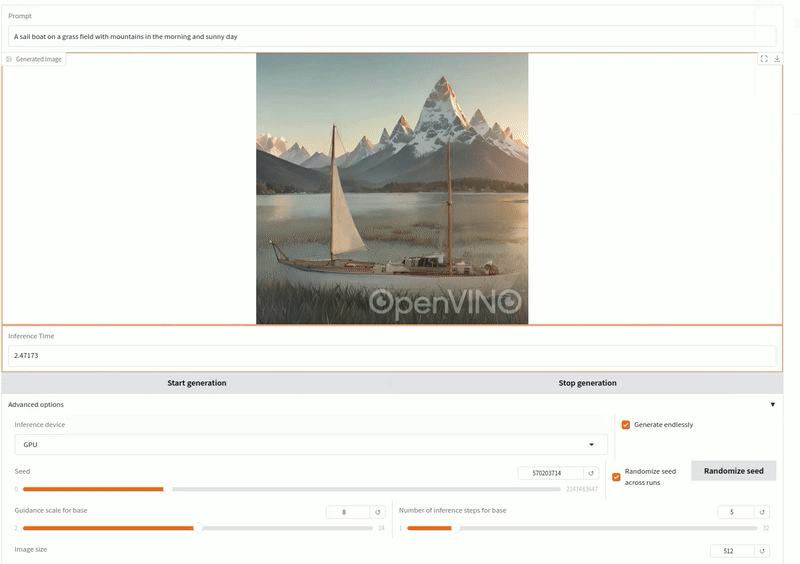Reset the Seed value icon
Screen dimensions: 800x564
pyautogui.click(x=591, y=473)
